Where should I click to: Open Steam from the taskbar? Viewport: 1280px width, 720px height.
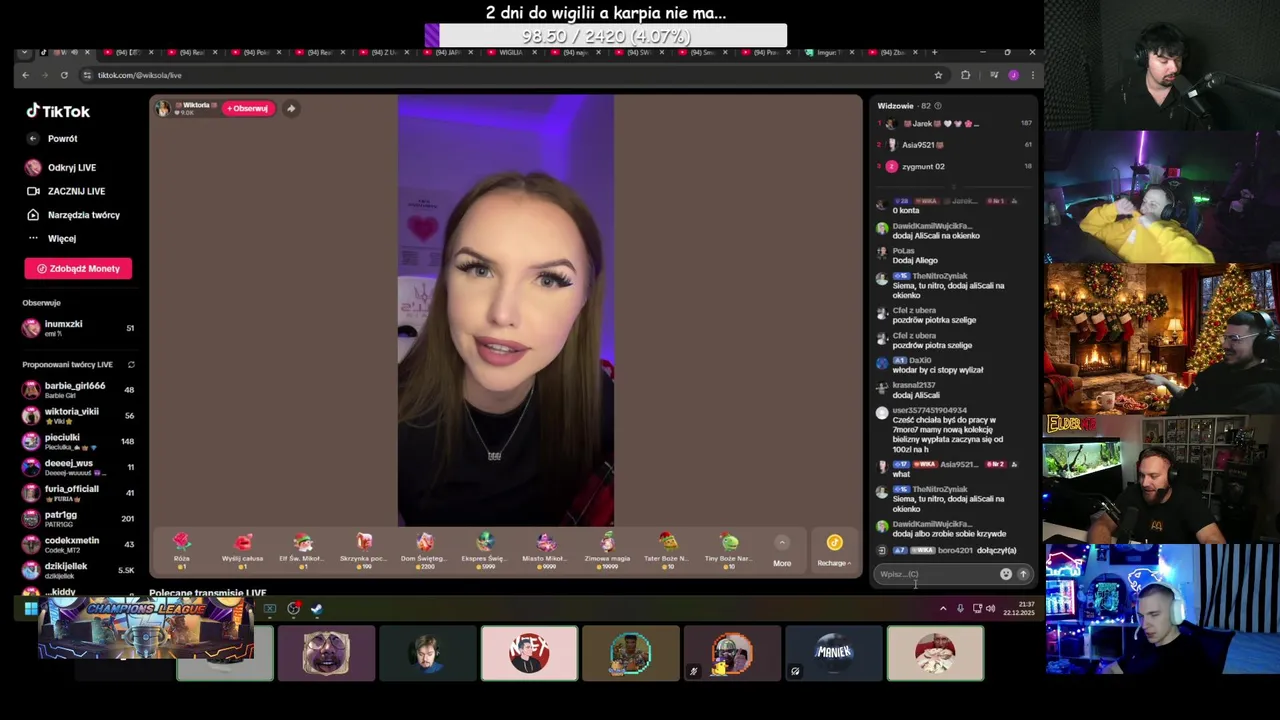[317, 608]
